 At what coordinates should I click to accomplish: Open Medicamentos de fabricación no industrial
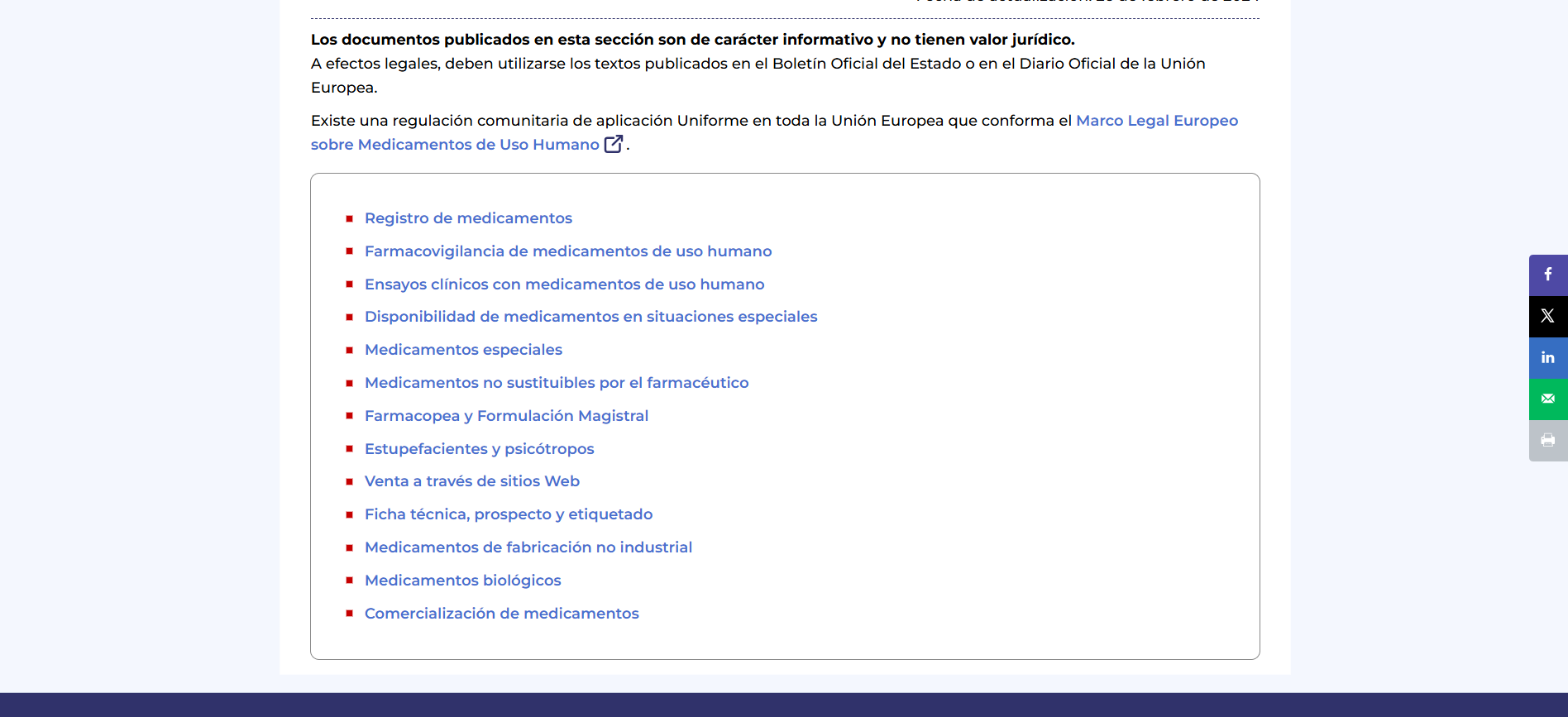[528, 547]
